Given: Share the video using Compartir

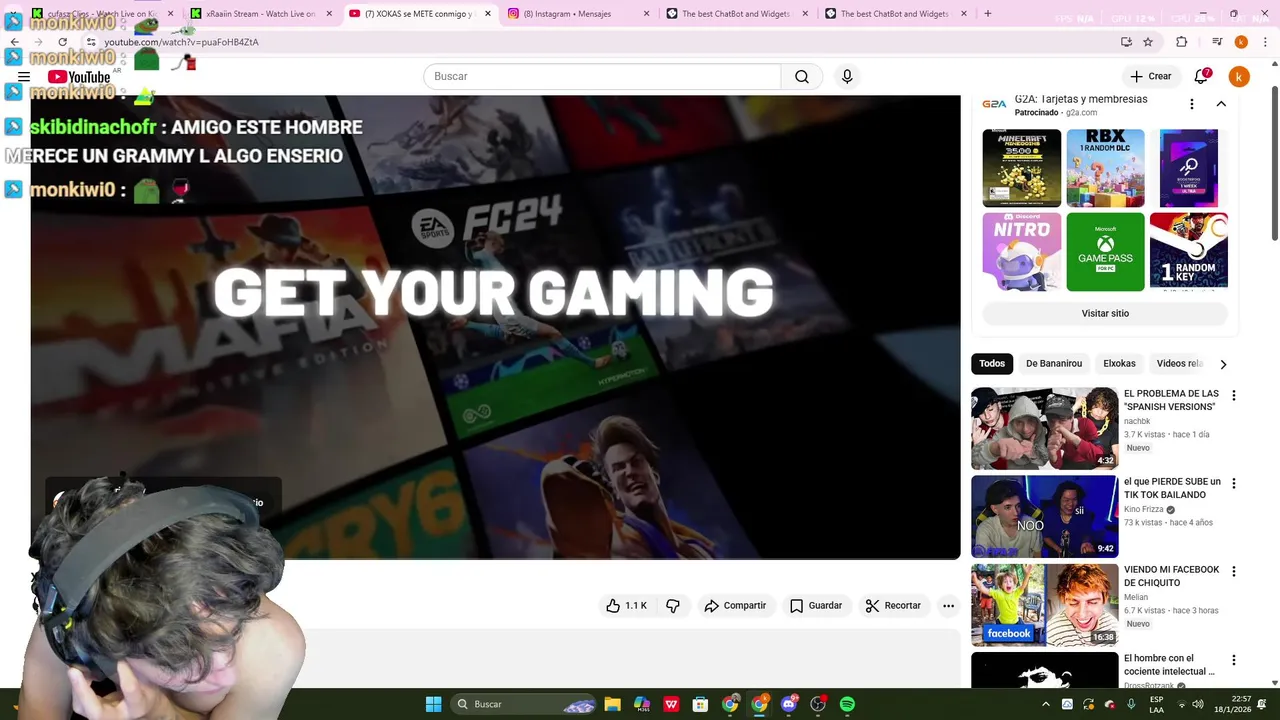Looking at the screenshot, I should click(x=735, y=606).
